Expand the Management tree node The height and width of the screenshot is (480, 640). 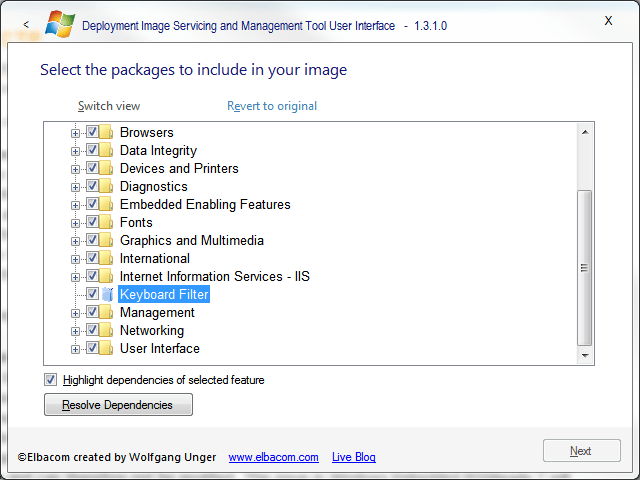[75, 313]
